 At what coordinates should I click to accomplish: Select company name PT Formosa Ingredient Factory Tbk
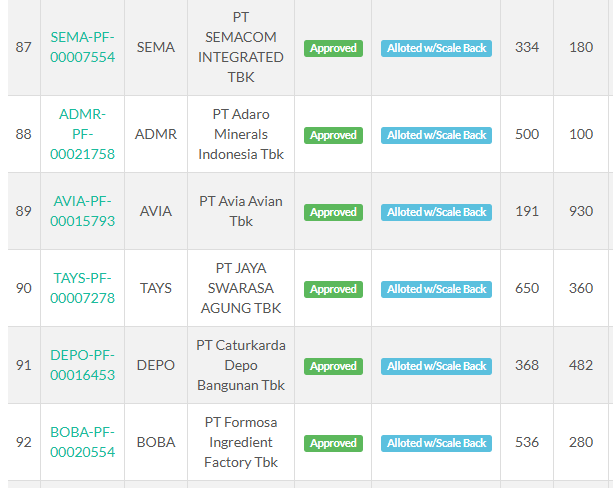click(x=241, y=442)
